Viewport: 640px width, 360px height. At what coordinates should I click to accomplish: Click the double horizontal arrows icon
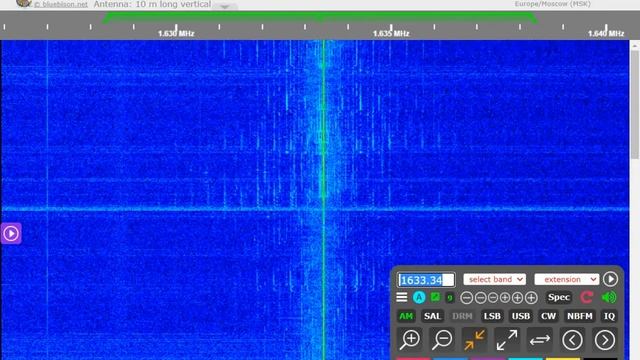pos(540,340)
